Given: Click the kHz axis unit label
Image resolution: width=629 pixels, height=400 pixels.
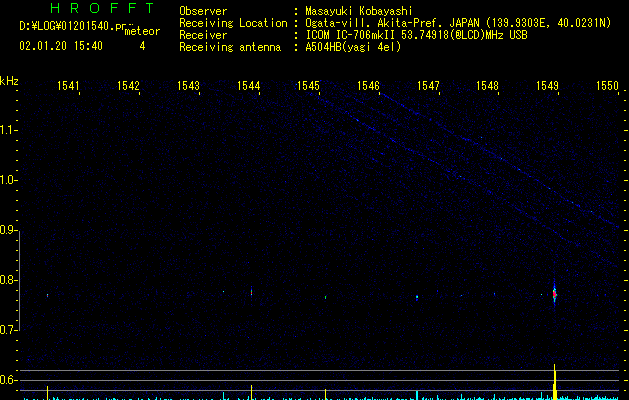Looking at the screenshot, I should tap(9, 81).
